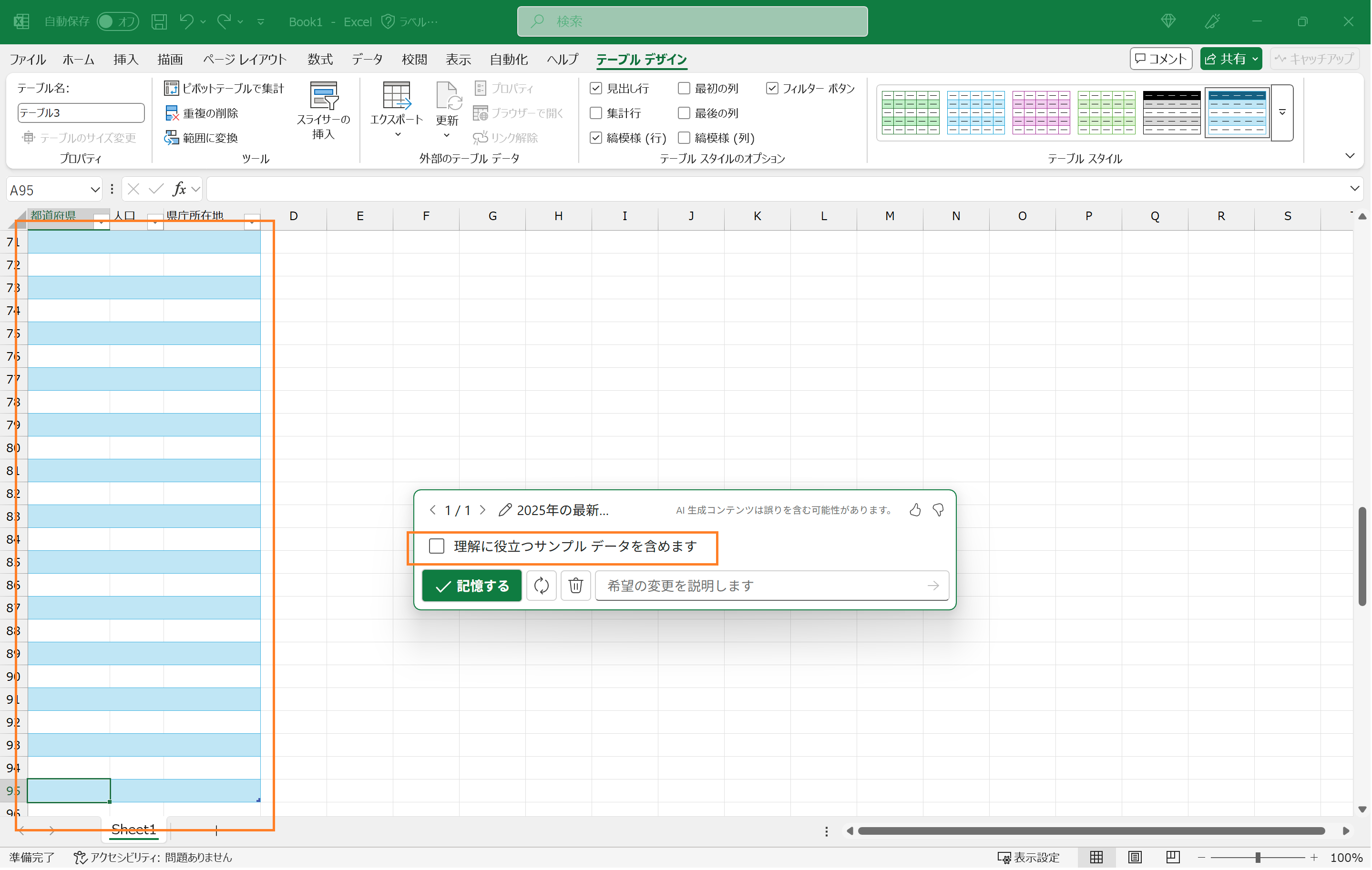The image size is (1372, 870).
Task: Expand the table styles gallery
Action: pos(1282,112)
